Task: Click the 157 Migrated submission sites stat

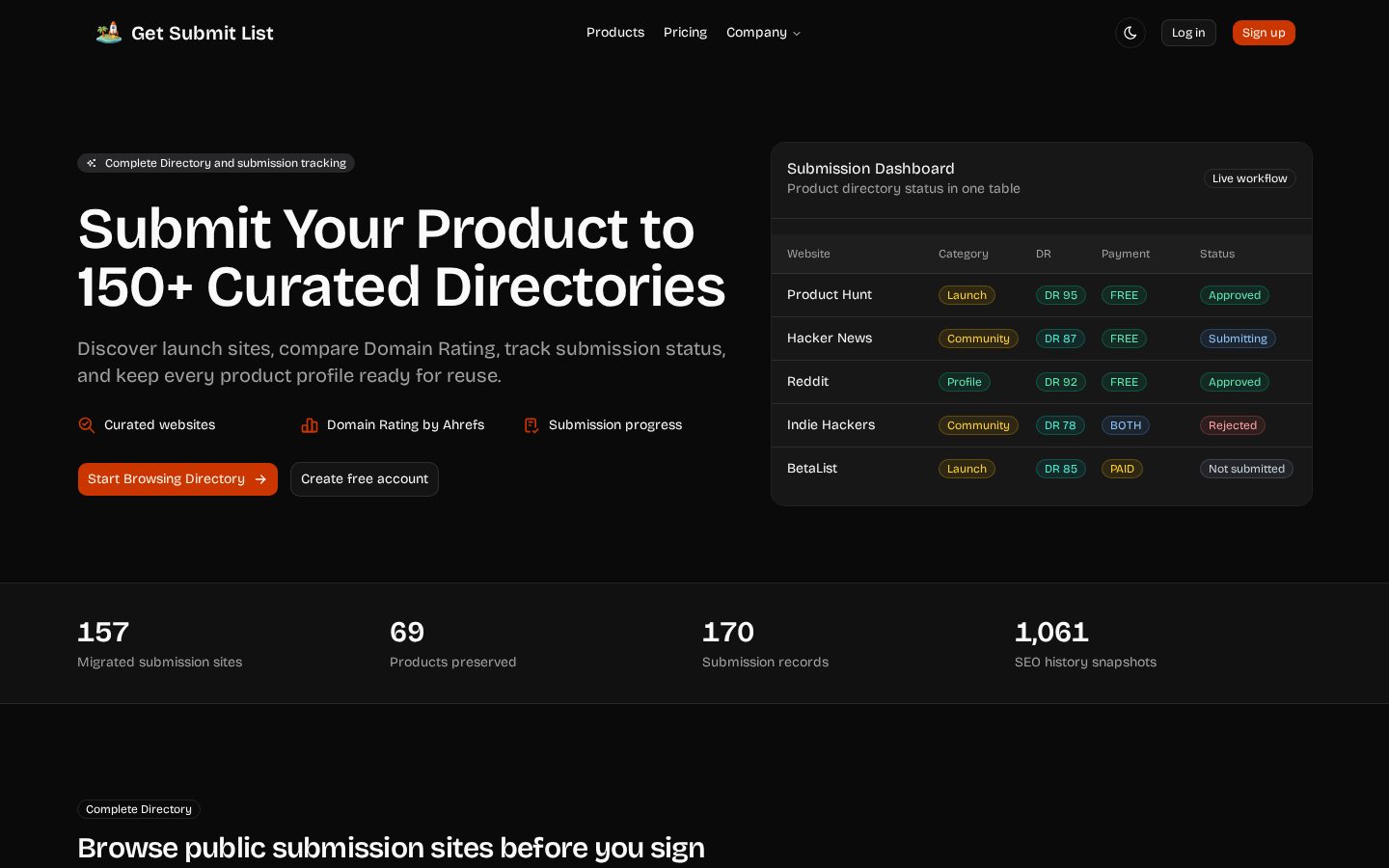Action: [160, 644]
